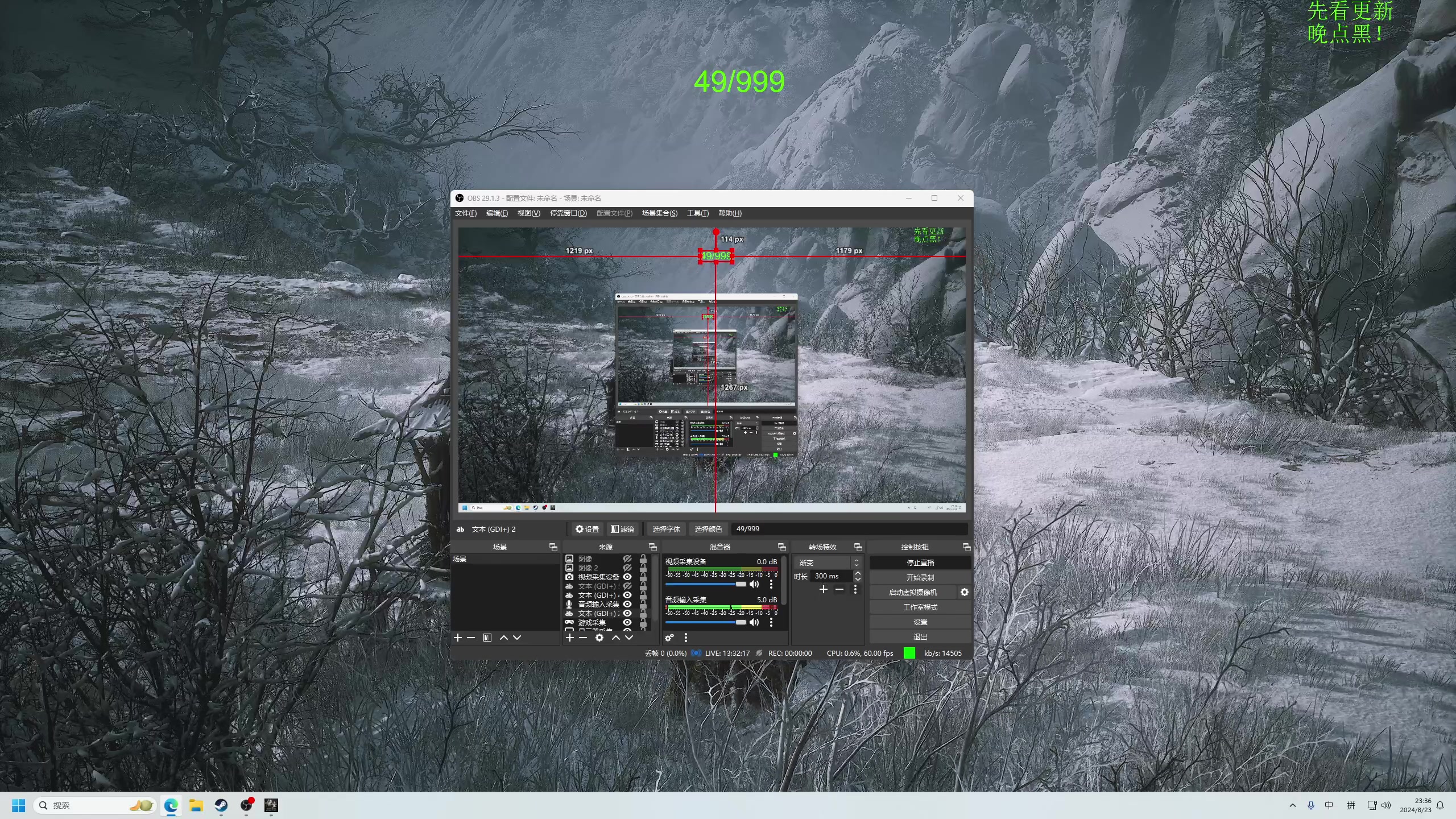Image resolution: width=1456 pixels, height=819 pixels.
Task: Open 帮助(H) menu
Action: click(730, 213)
